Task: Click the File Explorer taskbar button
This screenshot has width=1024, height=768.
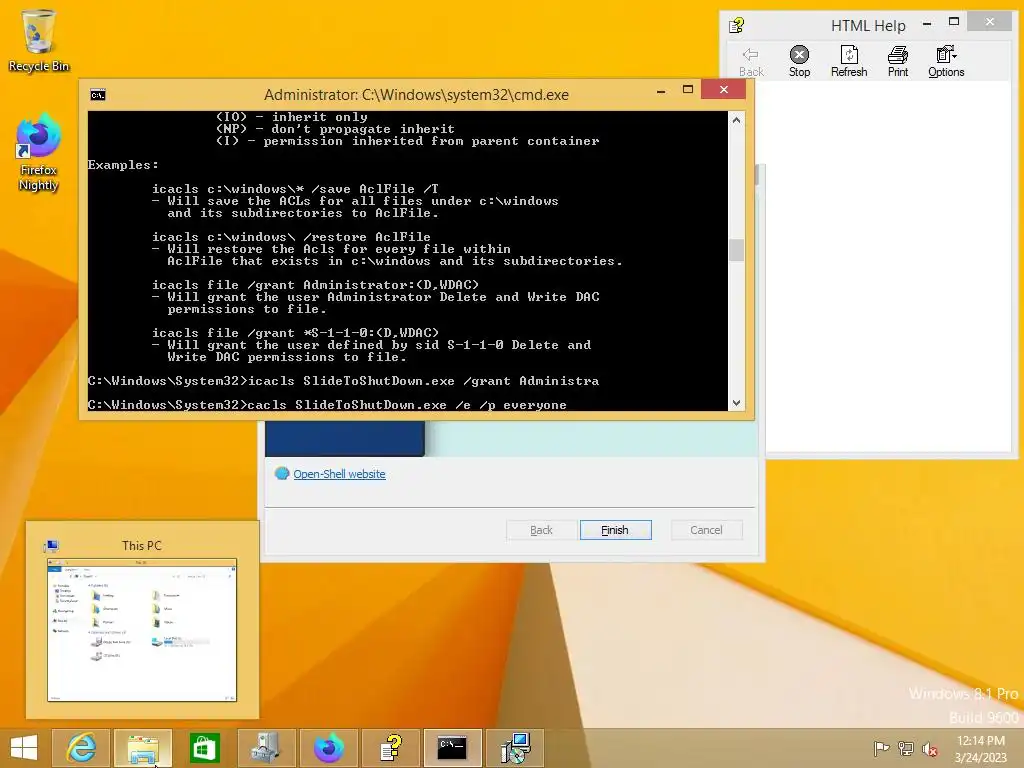Action: coord(143,748)
